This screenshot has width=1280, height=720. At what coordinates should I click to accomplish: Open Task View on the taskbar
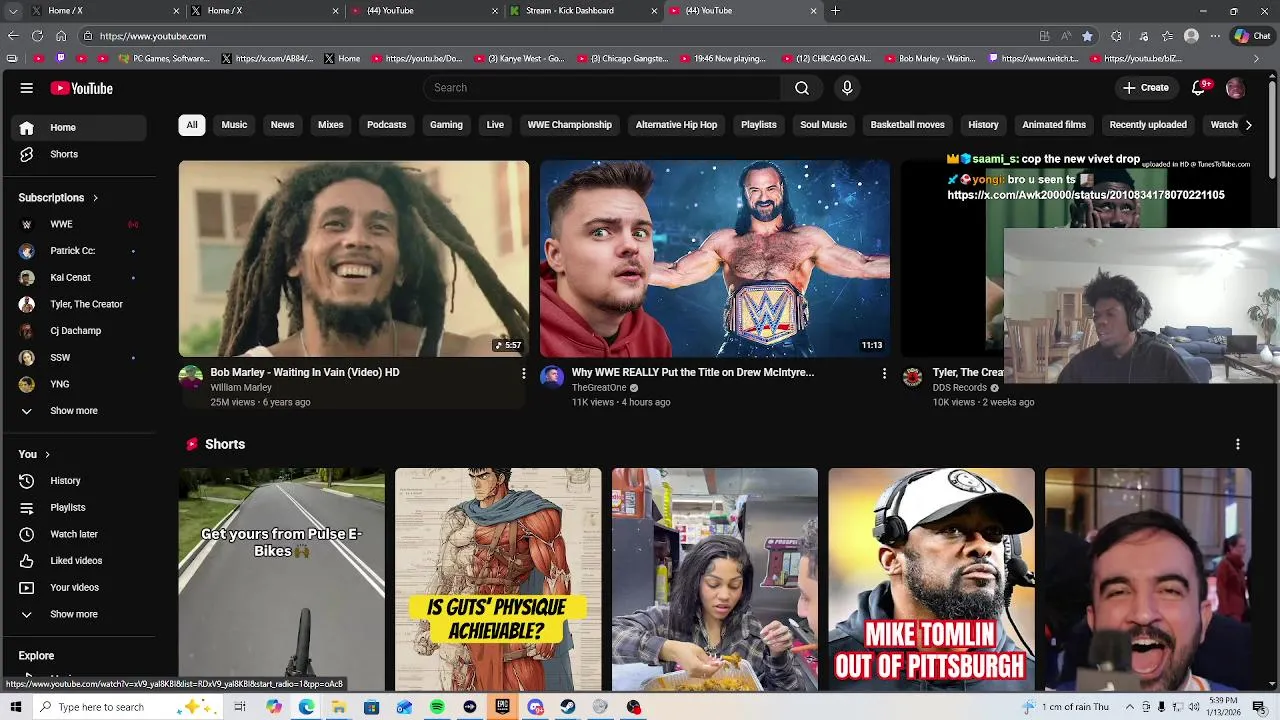pyautogui.click(x=240, y=707)
